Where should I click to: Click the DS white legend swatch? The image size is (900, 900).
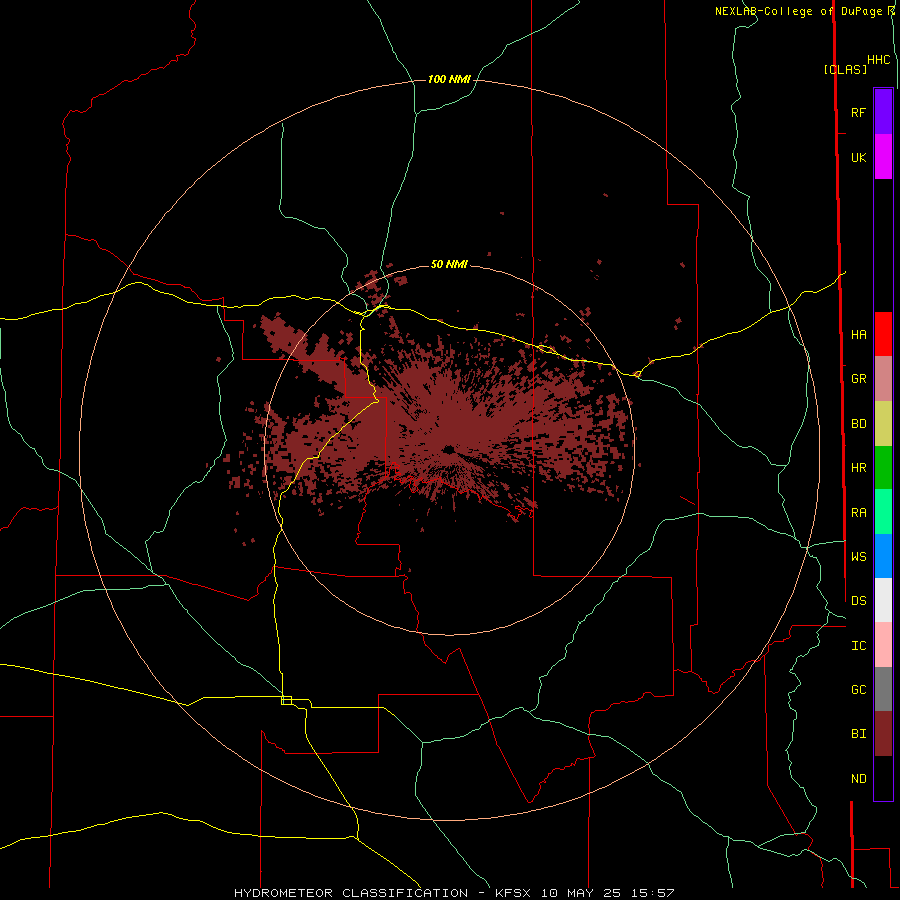883,600
